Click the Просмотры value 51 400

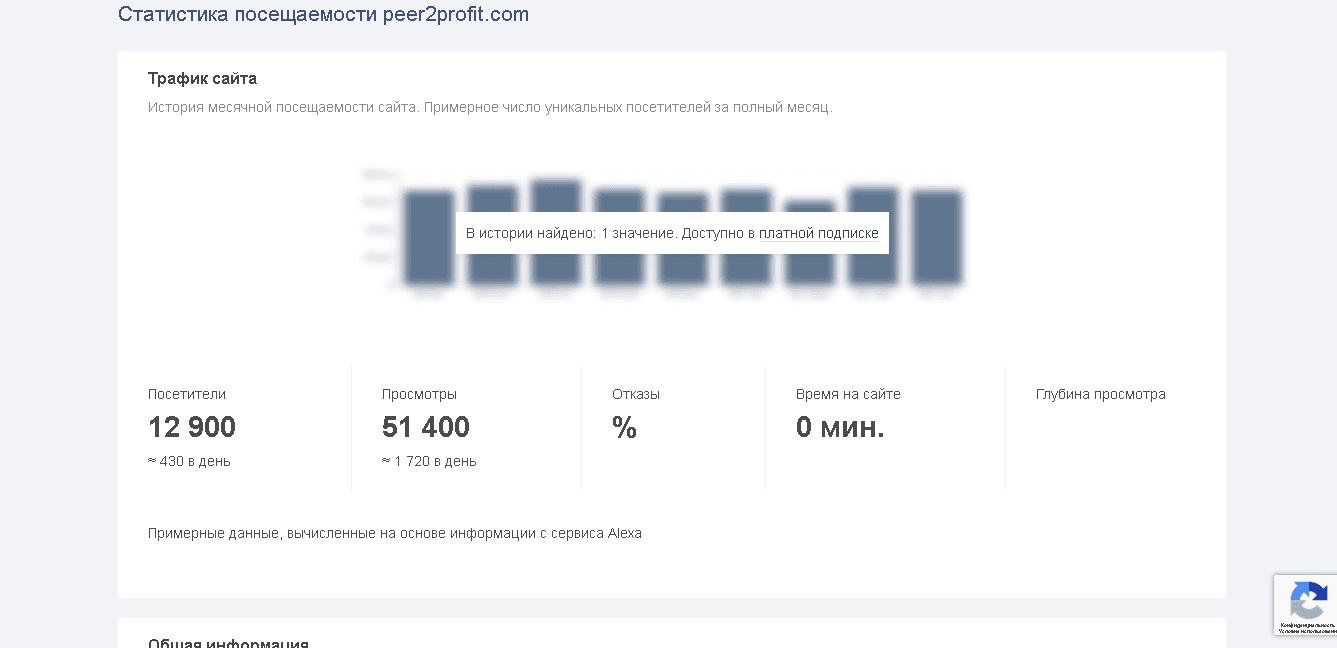click(426, 427)
